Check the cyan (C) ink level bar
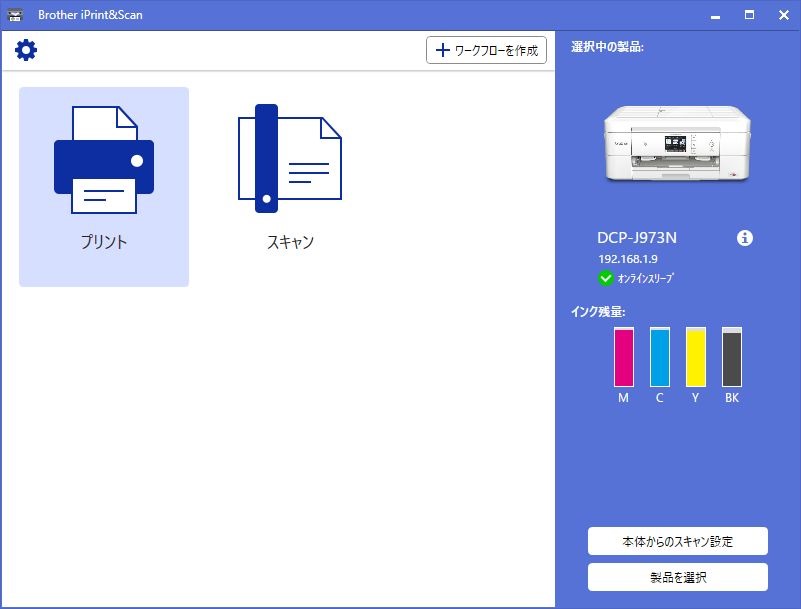The width and height of the screenshot is (801, 609). (659, 357)
